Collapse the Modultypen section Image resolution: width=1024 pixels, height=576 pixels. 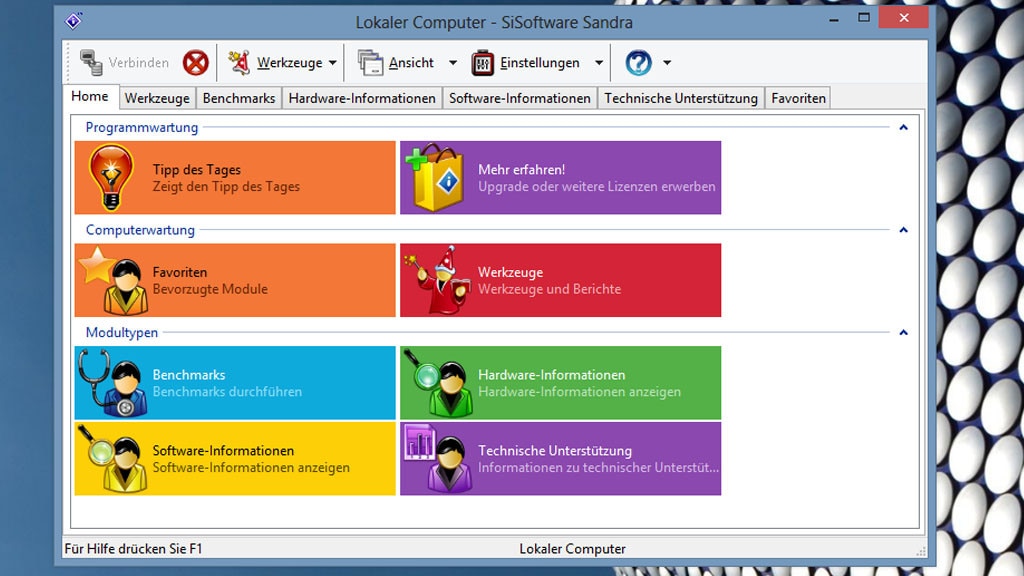(x=904, y=332)
